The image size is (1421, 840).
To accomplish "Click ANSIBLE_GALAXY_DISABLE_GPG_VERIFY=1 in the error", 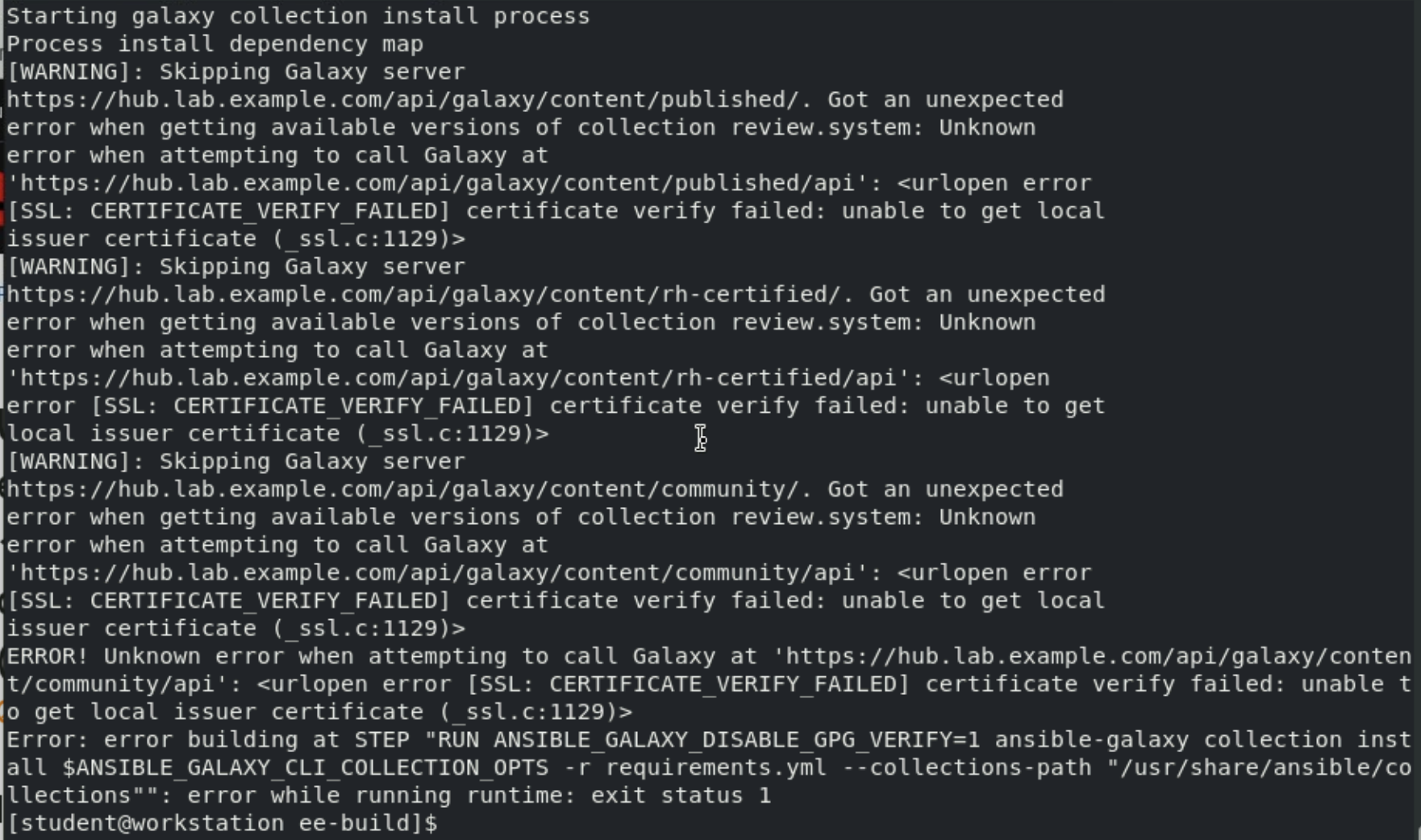I will [736, 740].
